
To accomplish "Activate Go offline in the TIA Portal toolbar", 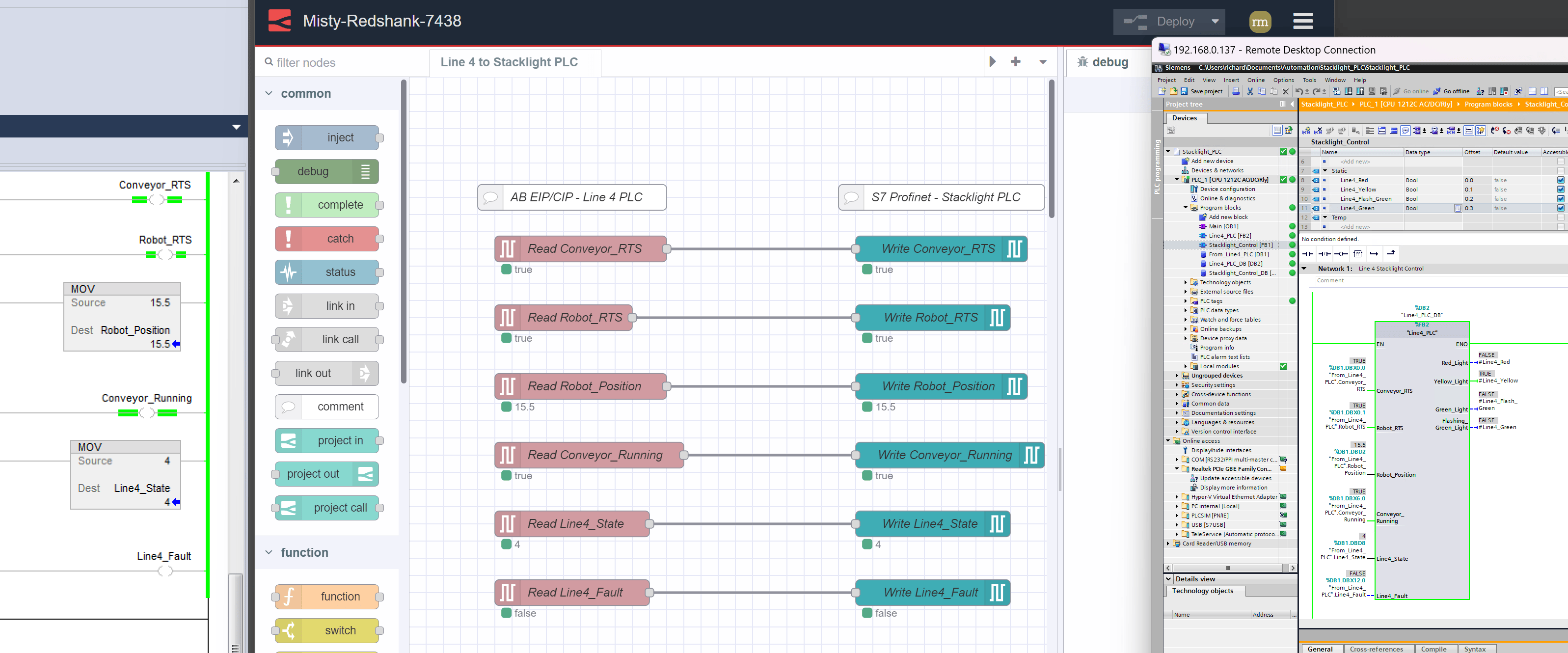I will tap(1456, 91).
